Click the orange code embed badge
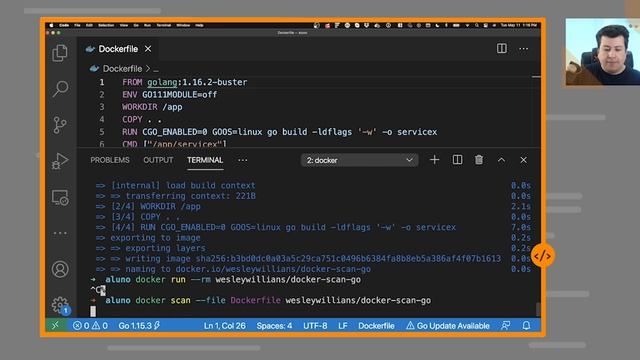This screenshot has height=360, width=640. (543, 256)
